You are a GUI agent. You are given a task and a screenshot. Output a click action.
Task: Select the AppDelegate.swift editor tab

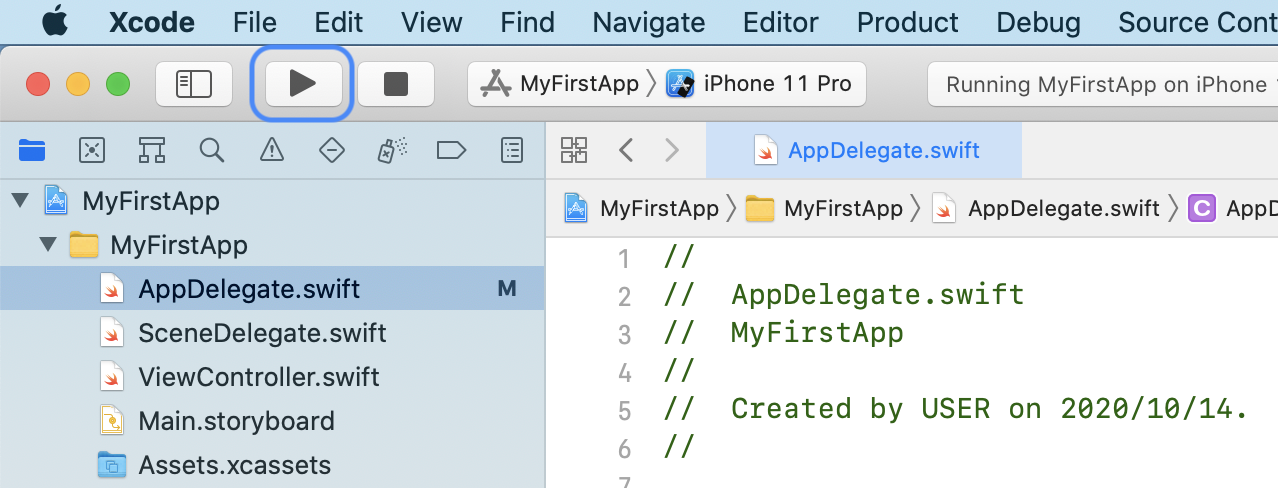[x=864, y=151]
